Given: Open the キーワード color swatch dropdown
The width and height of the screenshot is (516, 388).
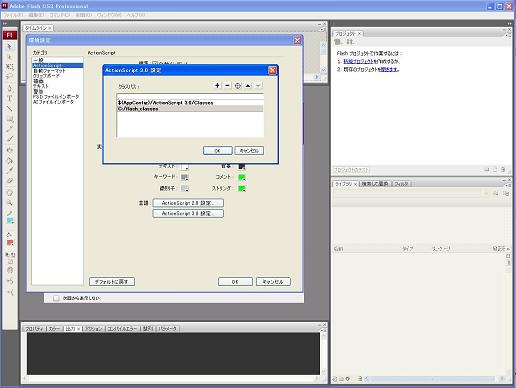Looking at the screenshot, I should 185,177.
